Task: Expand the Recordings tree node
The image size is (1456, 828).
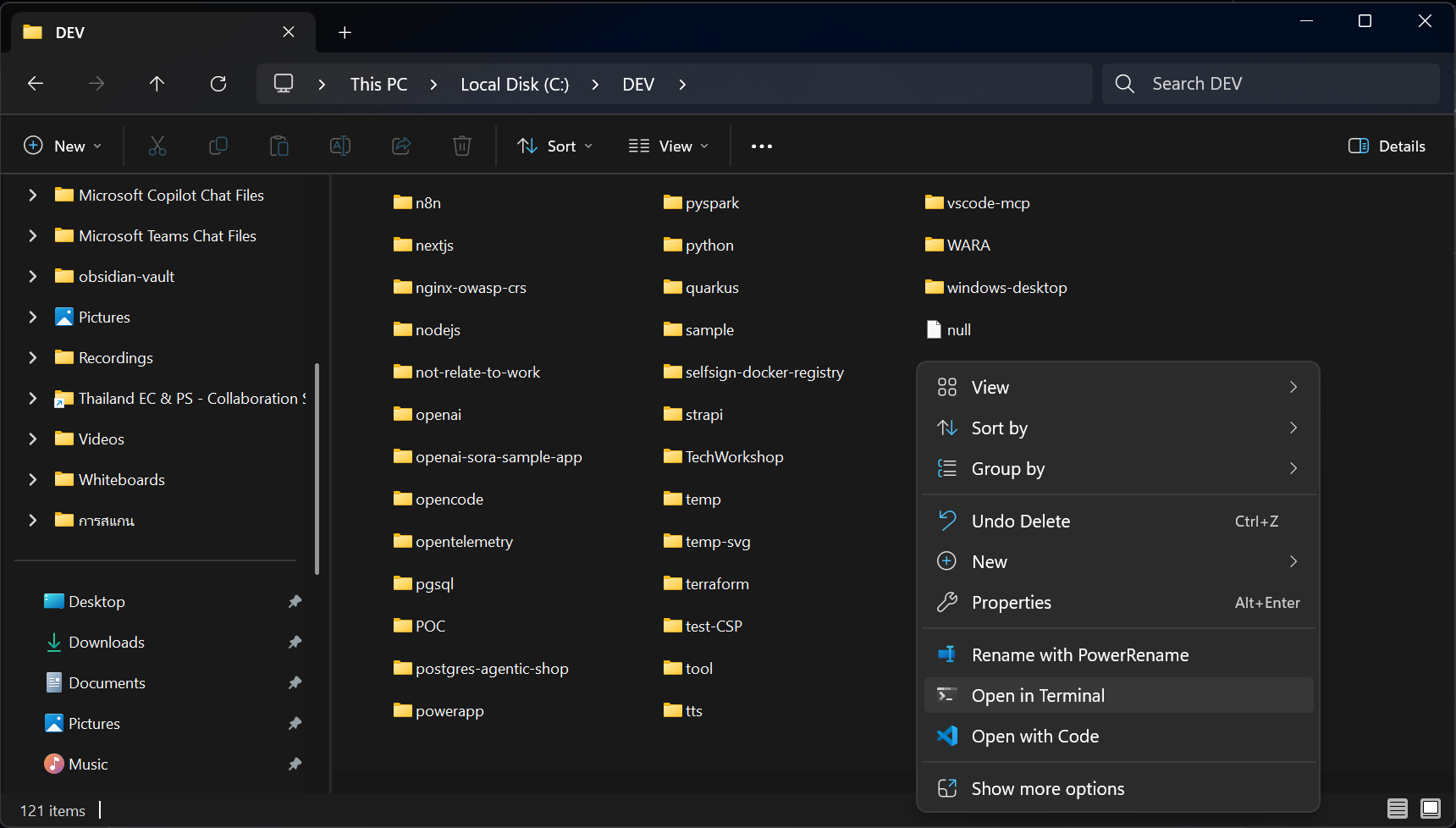Action: pyautogui.click(x=33, y=357)
